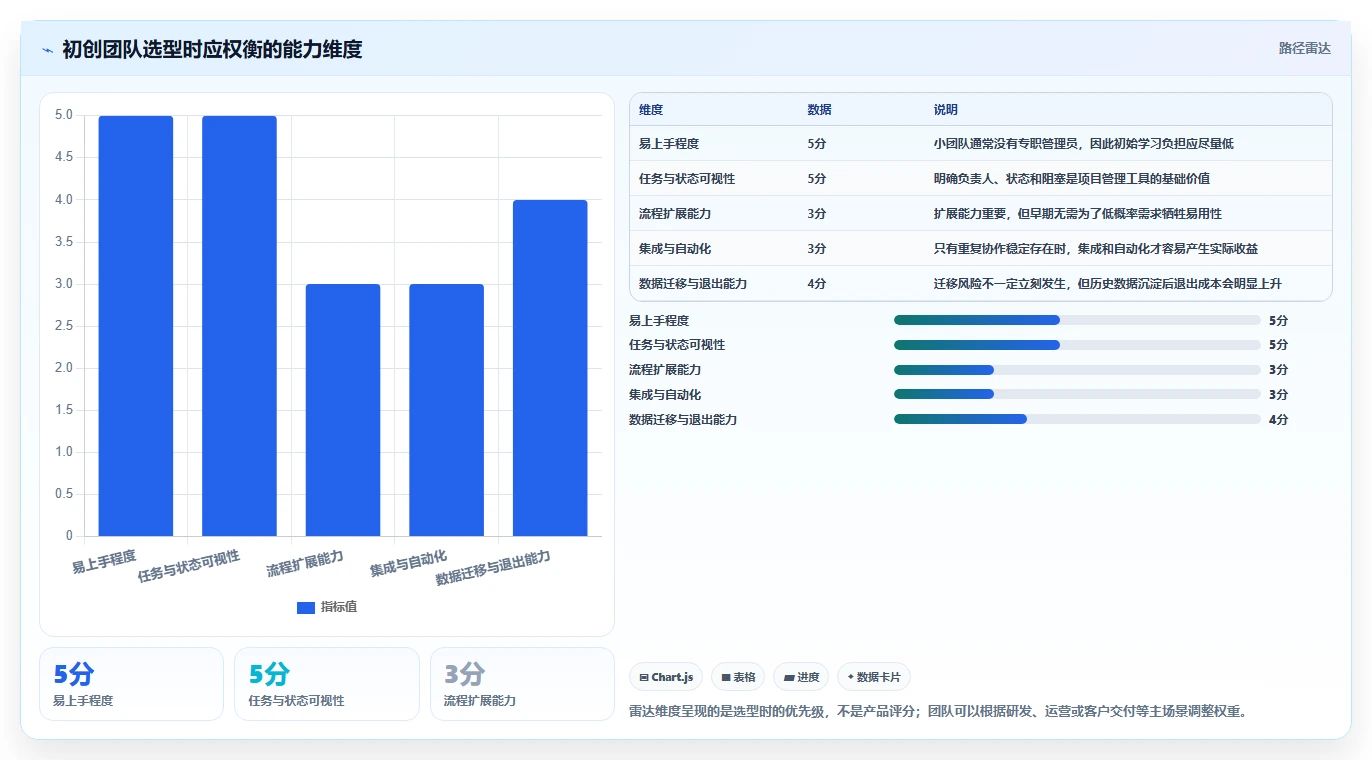Click description starting 明确负责人、状态和阻塞
The width and height of the screenshot is (1372, 760).
[x=1072, y=179]
